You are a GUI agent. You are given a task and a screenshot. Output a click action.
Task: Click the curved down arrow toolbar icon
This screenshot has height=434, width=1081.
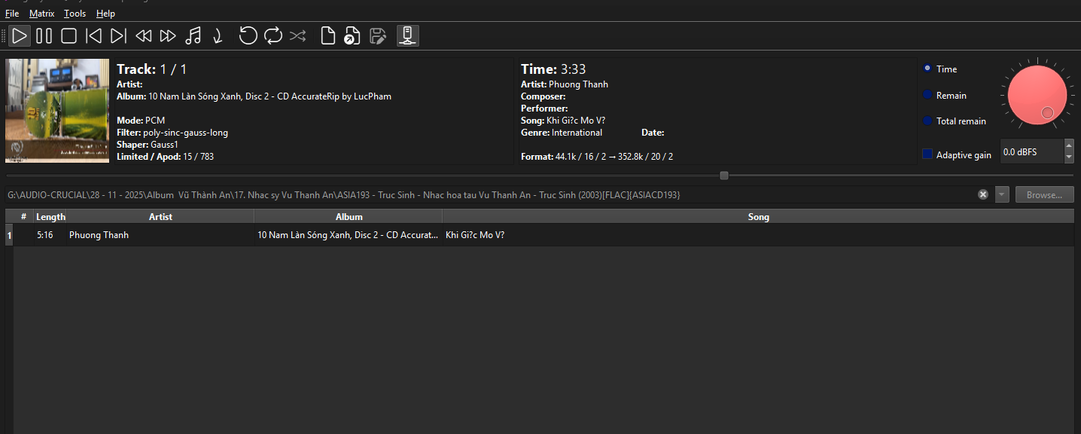[218, 36]
